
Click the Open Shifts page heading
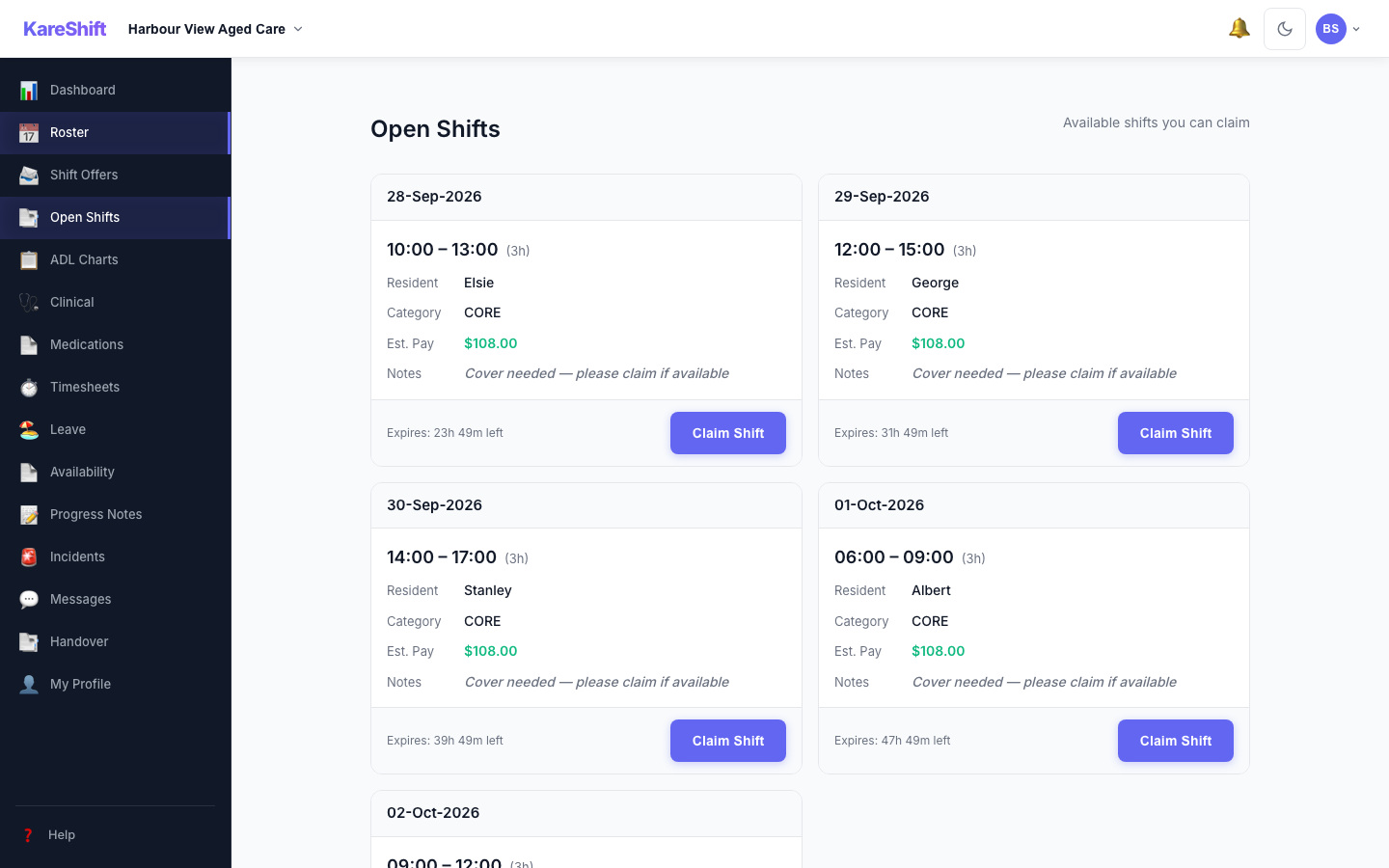pyautogui.click(x=435, y=129)
